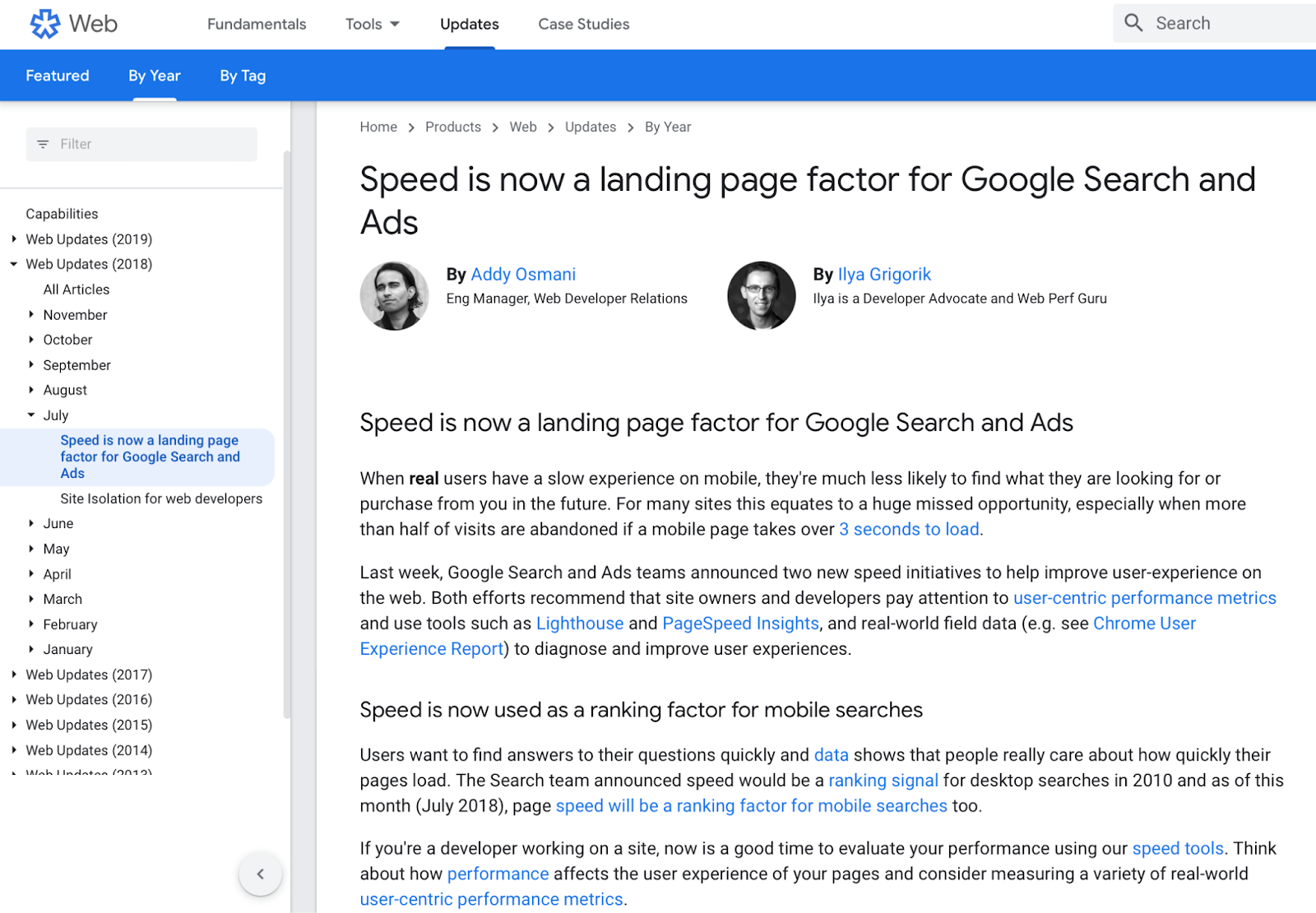This screenshot has width=1316, height=913.
Task: Click the Web logo icon
Action: (45, 24)
